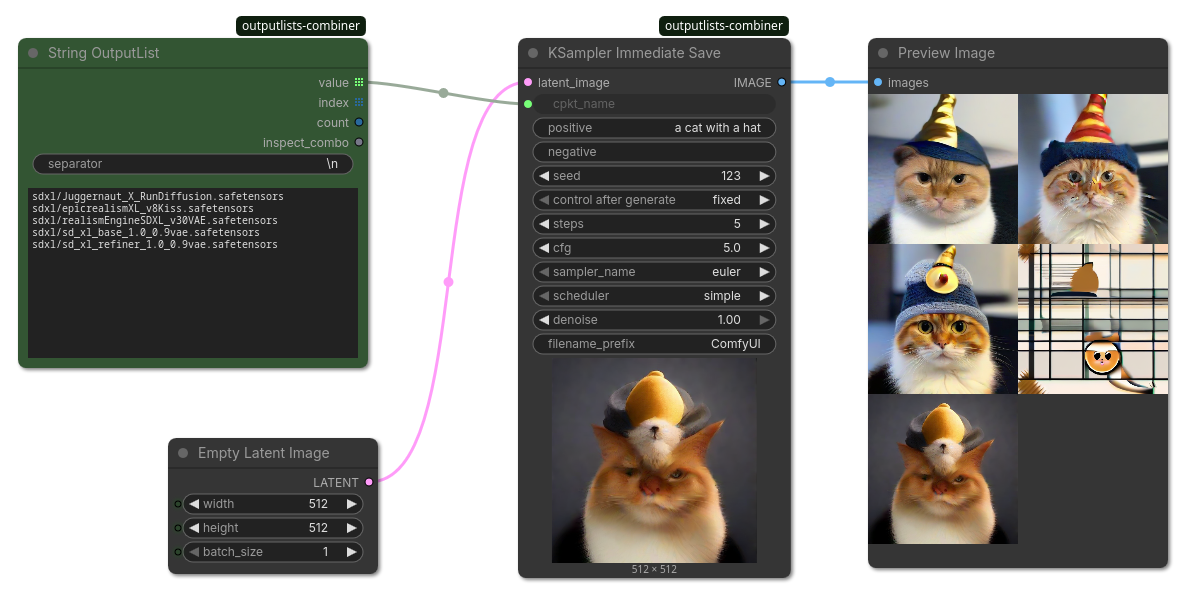Select next control after generate option
The width and height of the screenshot is (1190, 600).
764,199
